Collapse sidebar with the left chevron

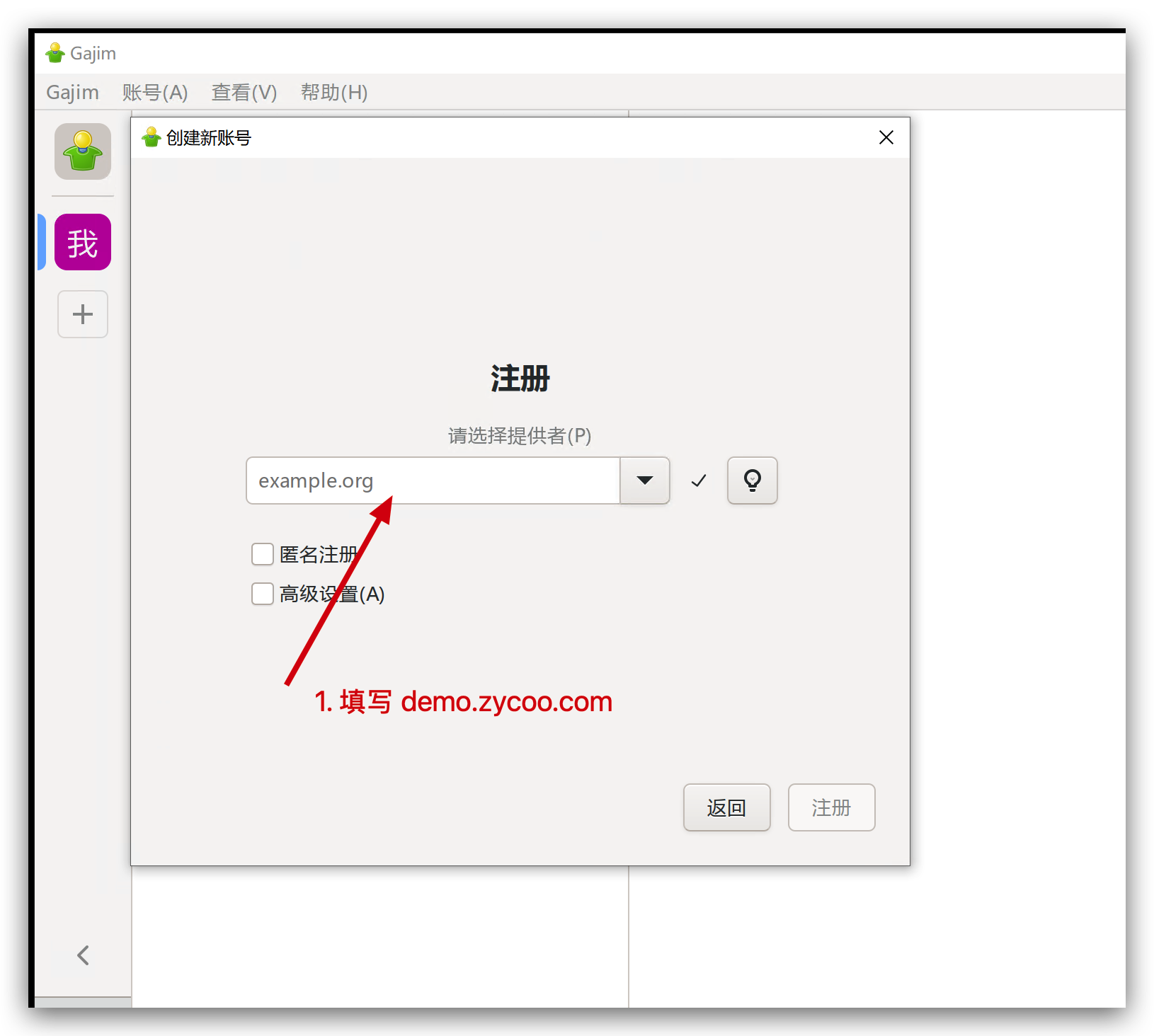(x=83, y=955)
